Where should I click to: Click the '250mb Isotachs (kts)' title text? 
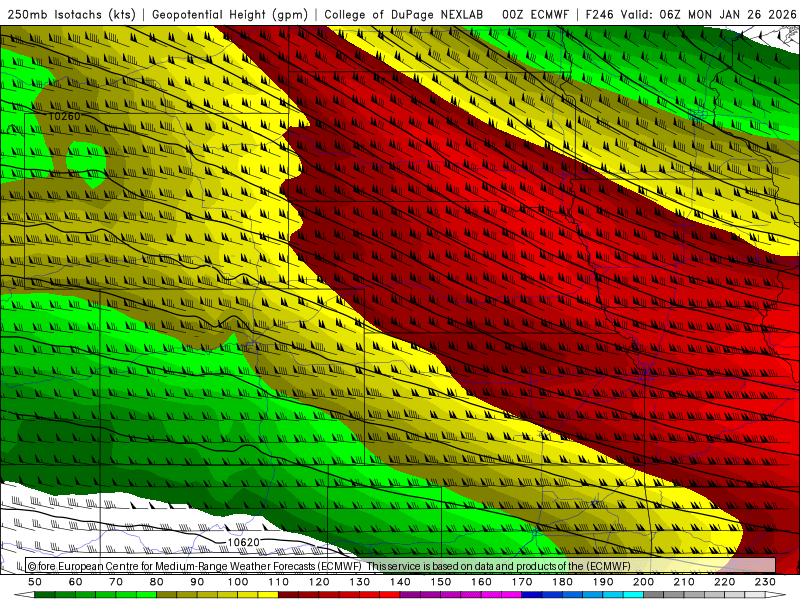click(72, 15)
